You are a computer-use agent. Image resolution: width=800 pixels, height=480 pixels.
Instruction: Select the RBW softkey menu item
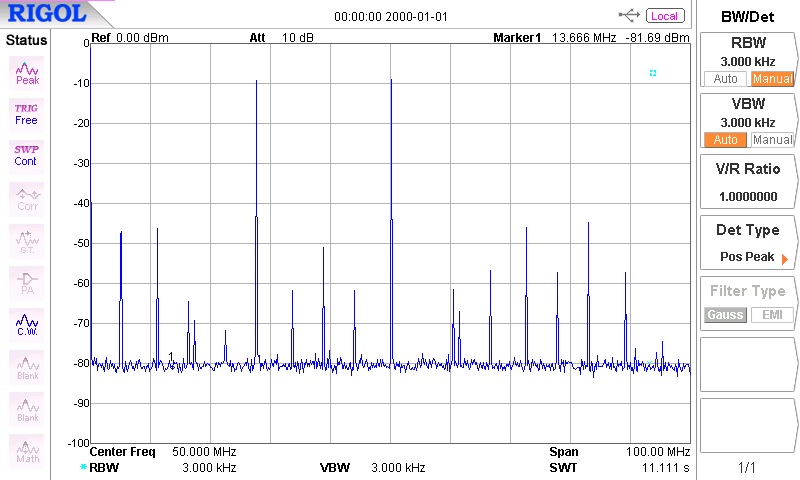747,52
